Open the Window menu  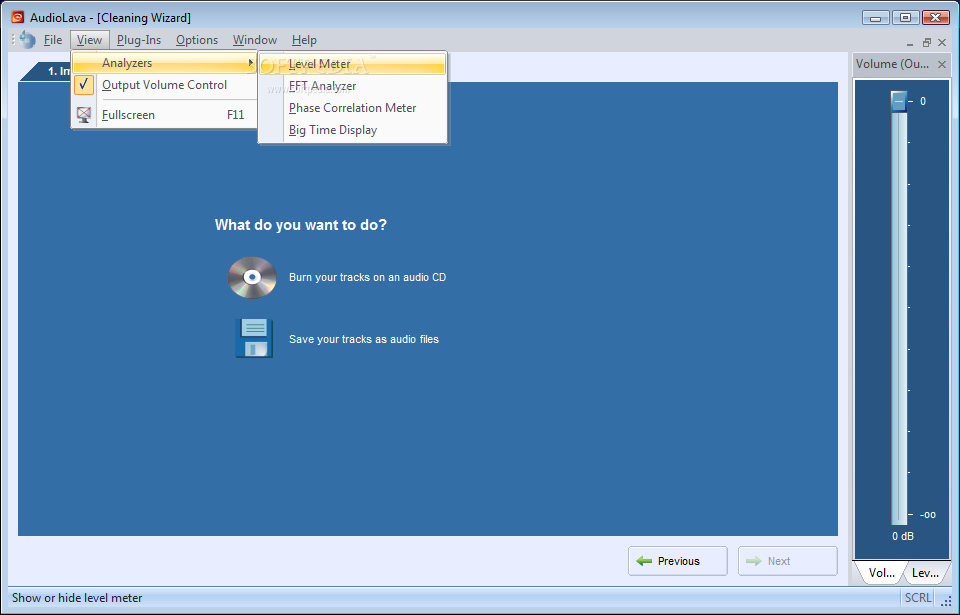(255, 40)
